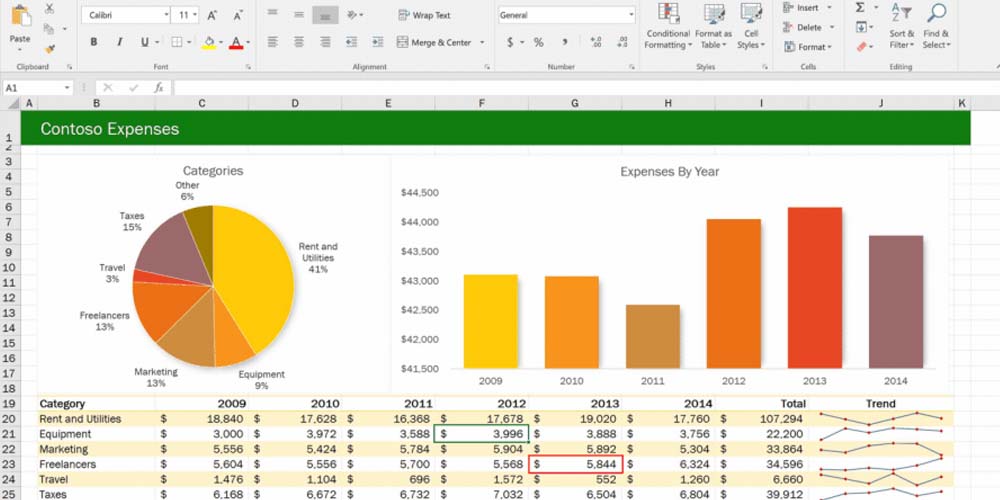Image resolution: width=1000 pixels, height=500 pixels.
Task: Launch the Font settings dialog
Action: [248, 67]
